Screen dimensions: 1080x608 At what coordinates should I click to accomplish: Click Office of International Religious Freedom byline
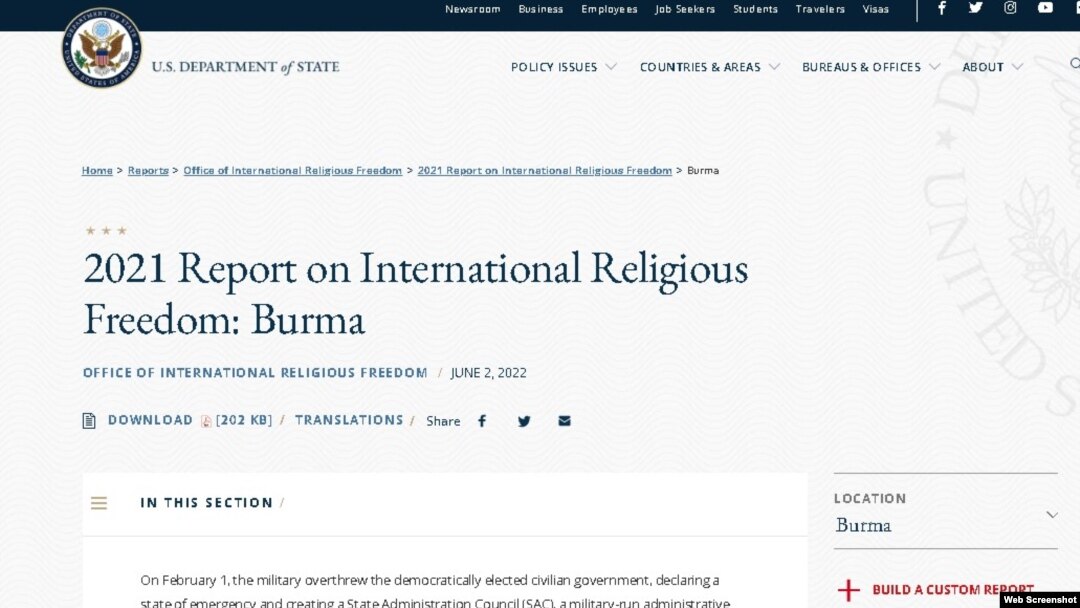(255, 373)
